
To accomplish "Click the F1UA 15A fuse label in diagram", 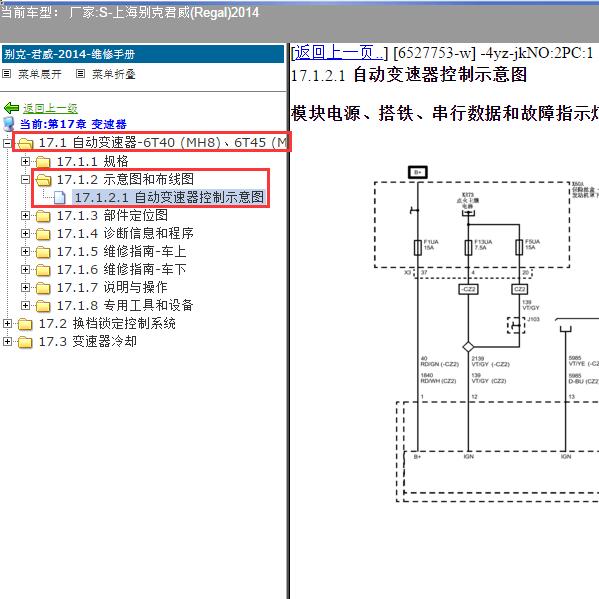I will click(431, 245).
